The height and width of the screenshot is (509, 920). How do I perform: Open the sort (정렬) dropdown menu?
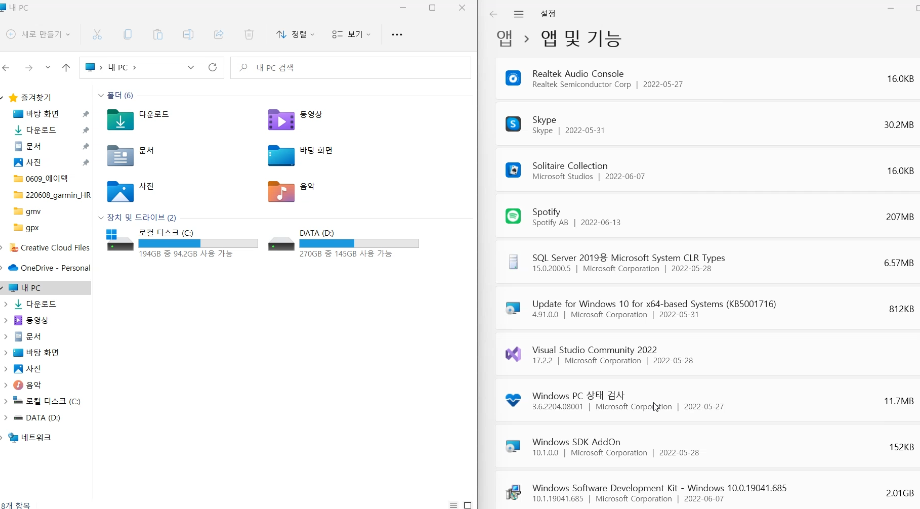[295, 35]
